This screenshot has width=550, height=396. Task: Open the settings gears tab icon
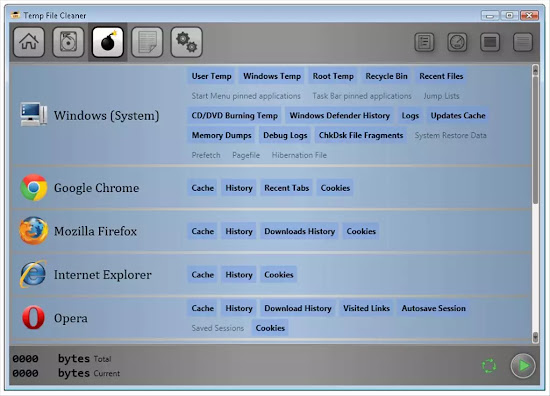click(186, 42)
